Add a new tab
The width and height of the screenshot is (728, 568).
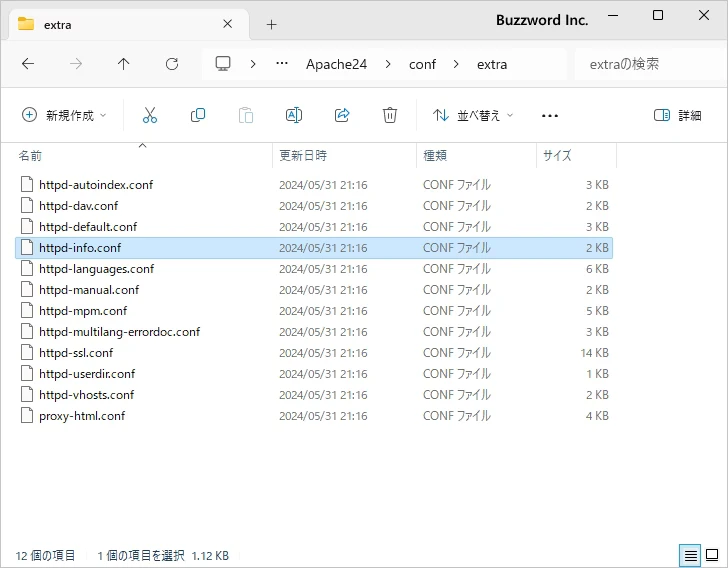(271, 24)
